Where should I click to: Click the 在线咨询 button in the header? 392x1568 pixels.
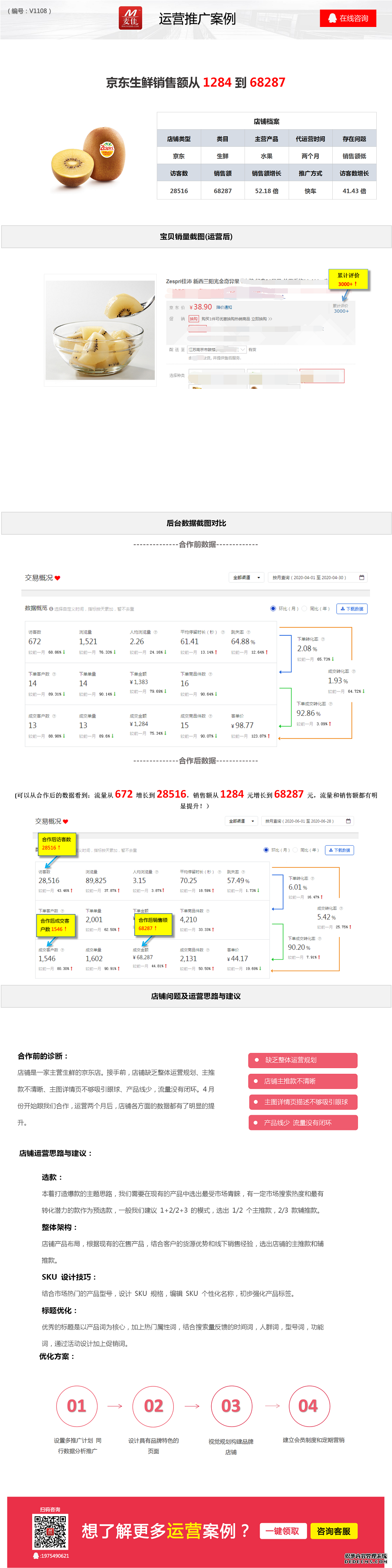pyautogui.click(x=348, y=18)
